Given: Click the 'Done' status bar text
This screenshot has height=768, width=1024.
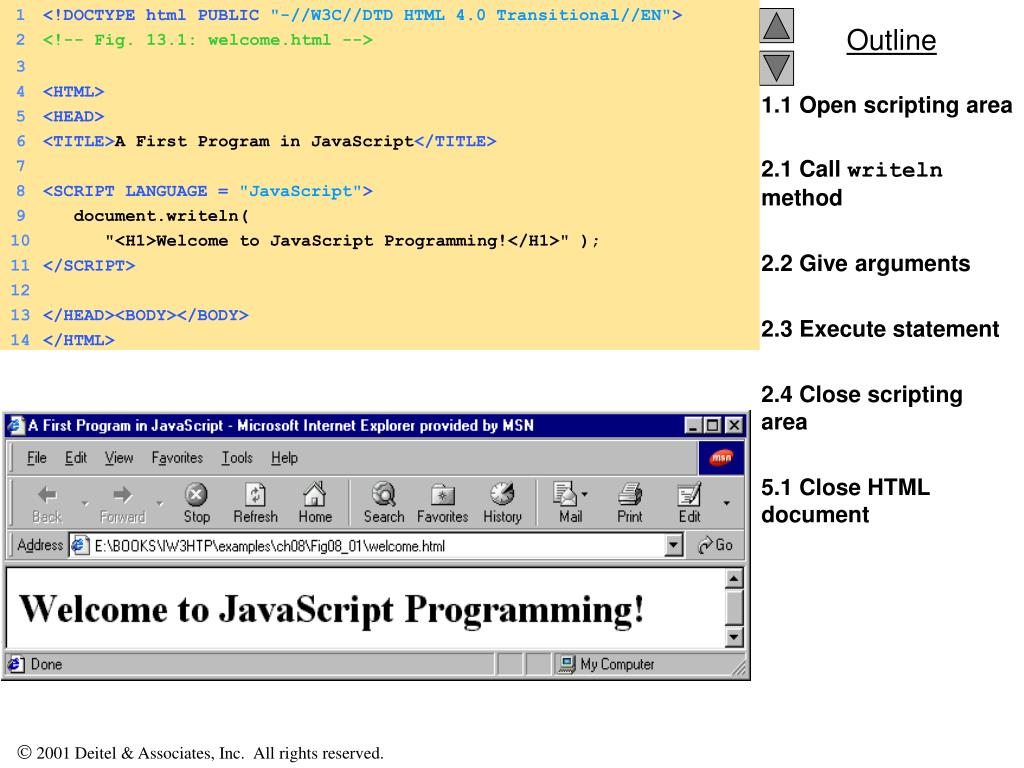Looking at the screenshot, I should click(x=46, y=664).
